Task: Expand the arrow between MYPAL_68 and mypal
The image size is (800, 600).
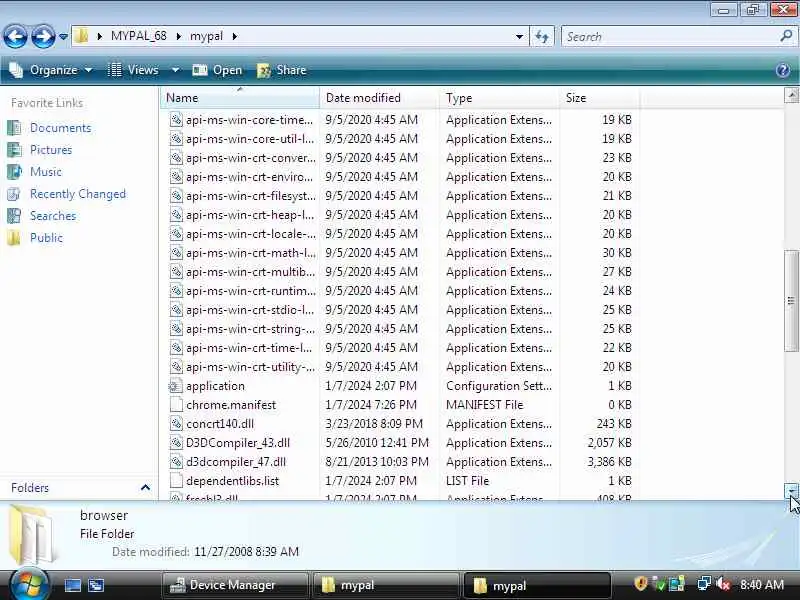Action: pyautogui.click(x=179, y=36)
